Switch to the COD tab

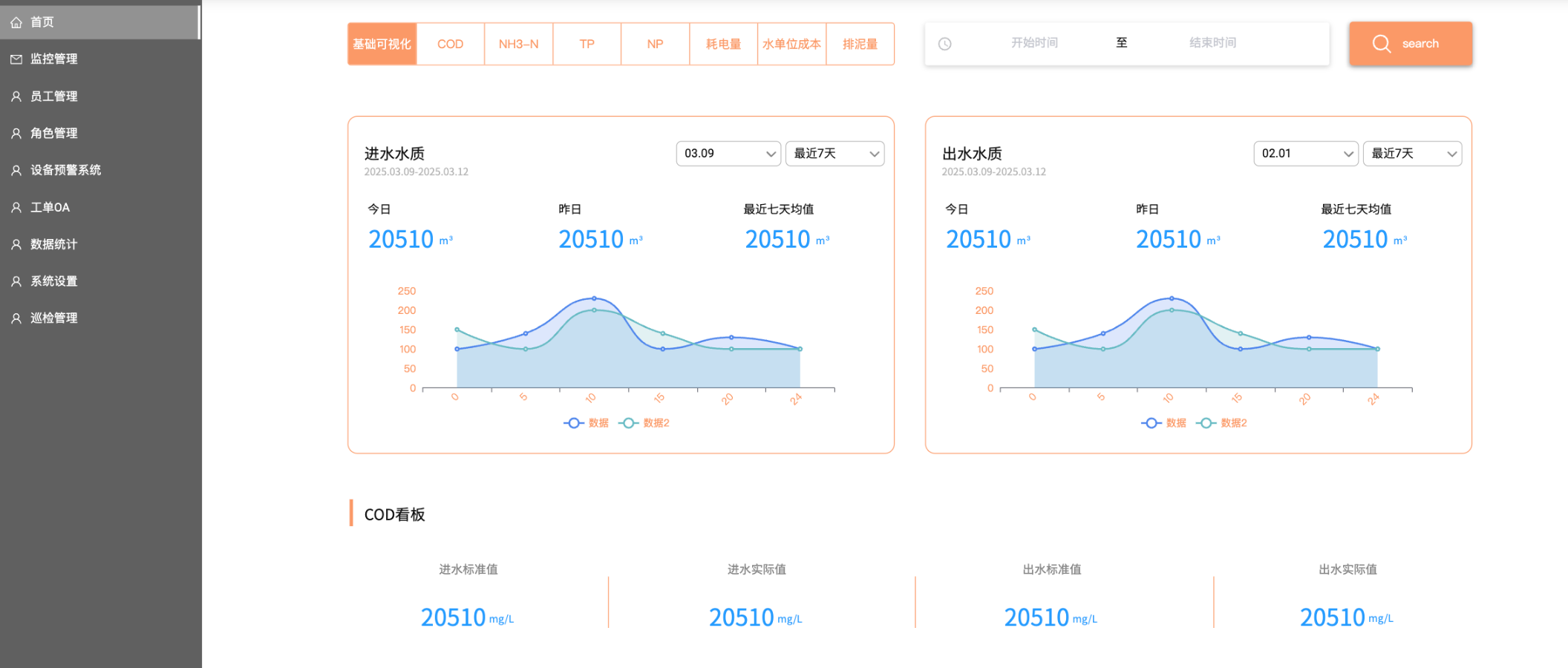pos(450,44)
